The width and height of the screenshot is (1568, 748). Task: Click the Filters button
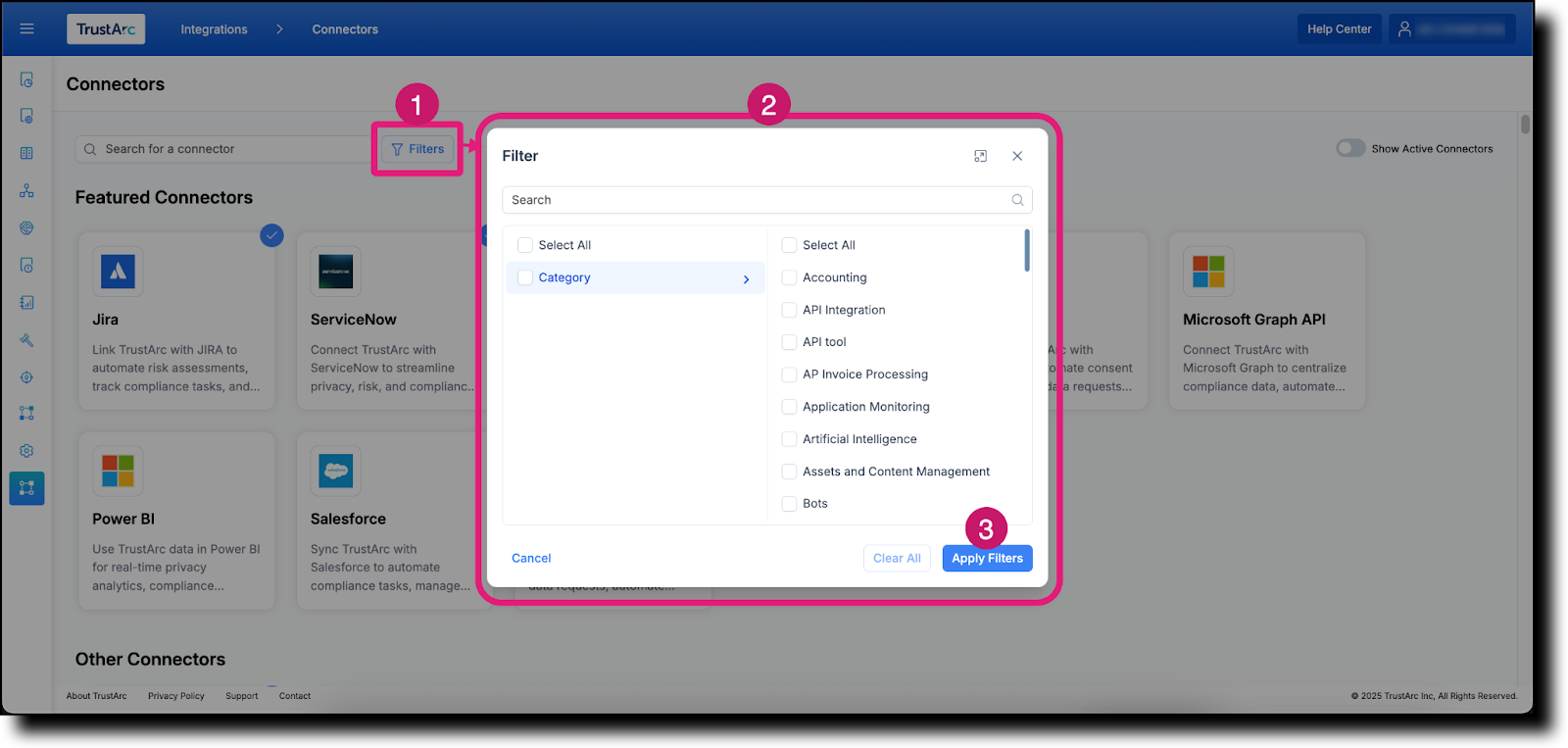417,149
